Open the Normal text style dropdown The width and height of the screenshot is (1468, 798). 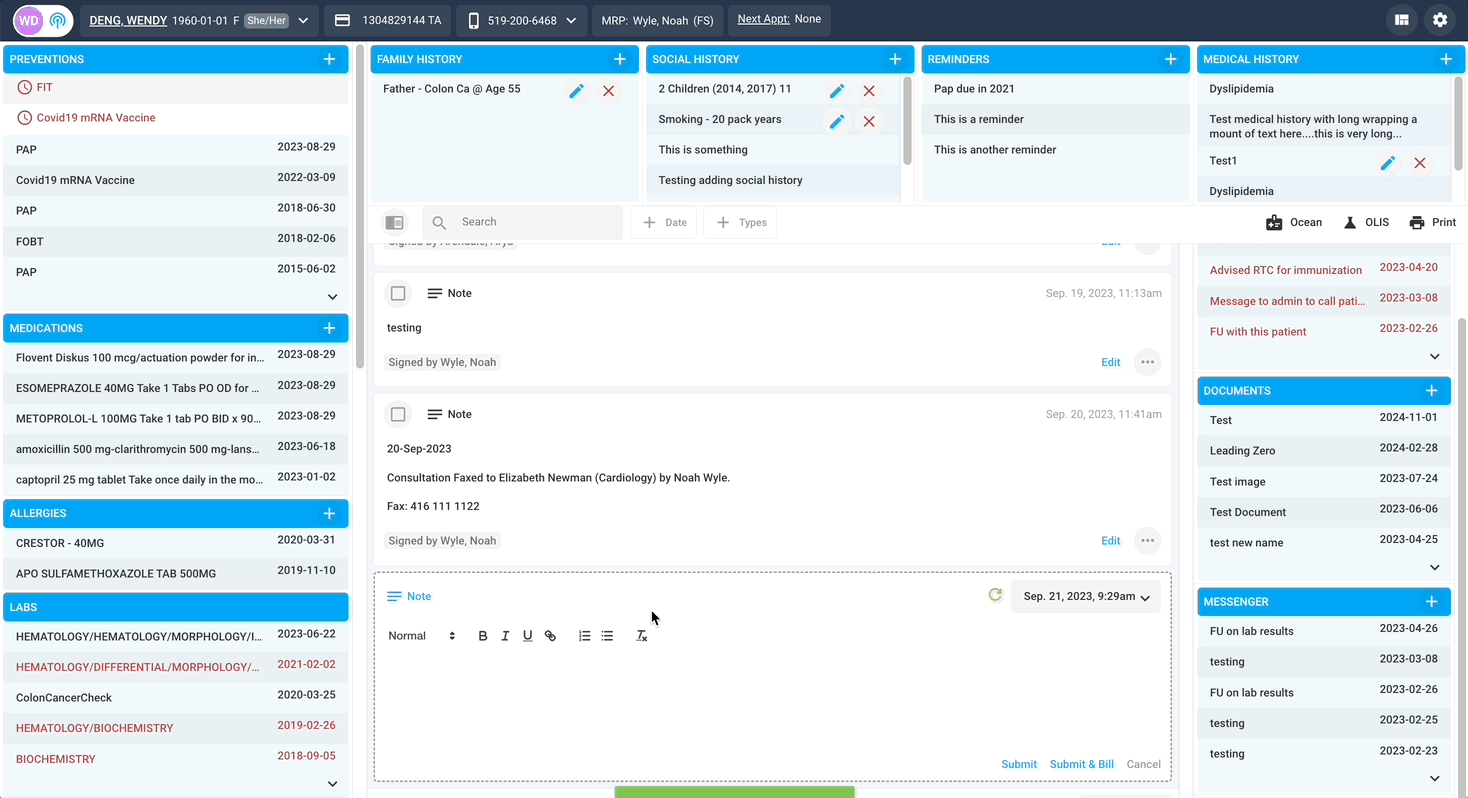pos(422,636)
